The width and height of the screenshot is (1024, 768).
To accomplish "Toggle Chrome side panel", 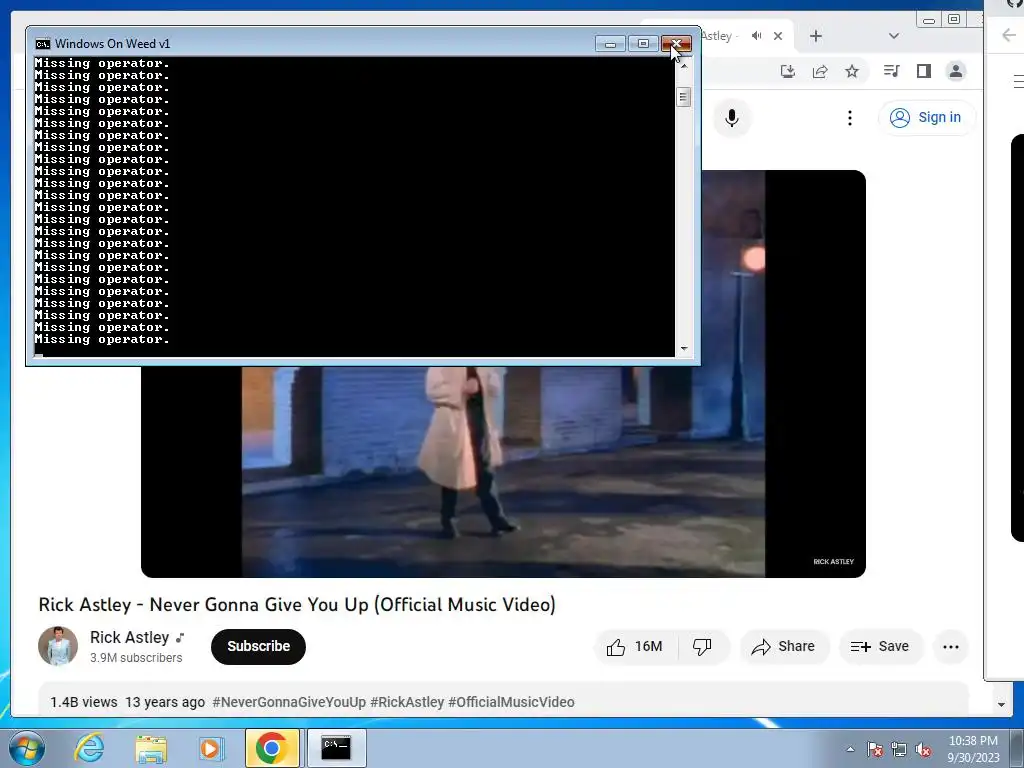I will pos(923,71).
